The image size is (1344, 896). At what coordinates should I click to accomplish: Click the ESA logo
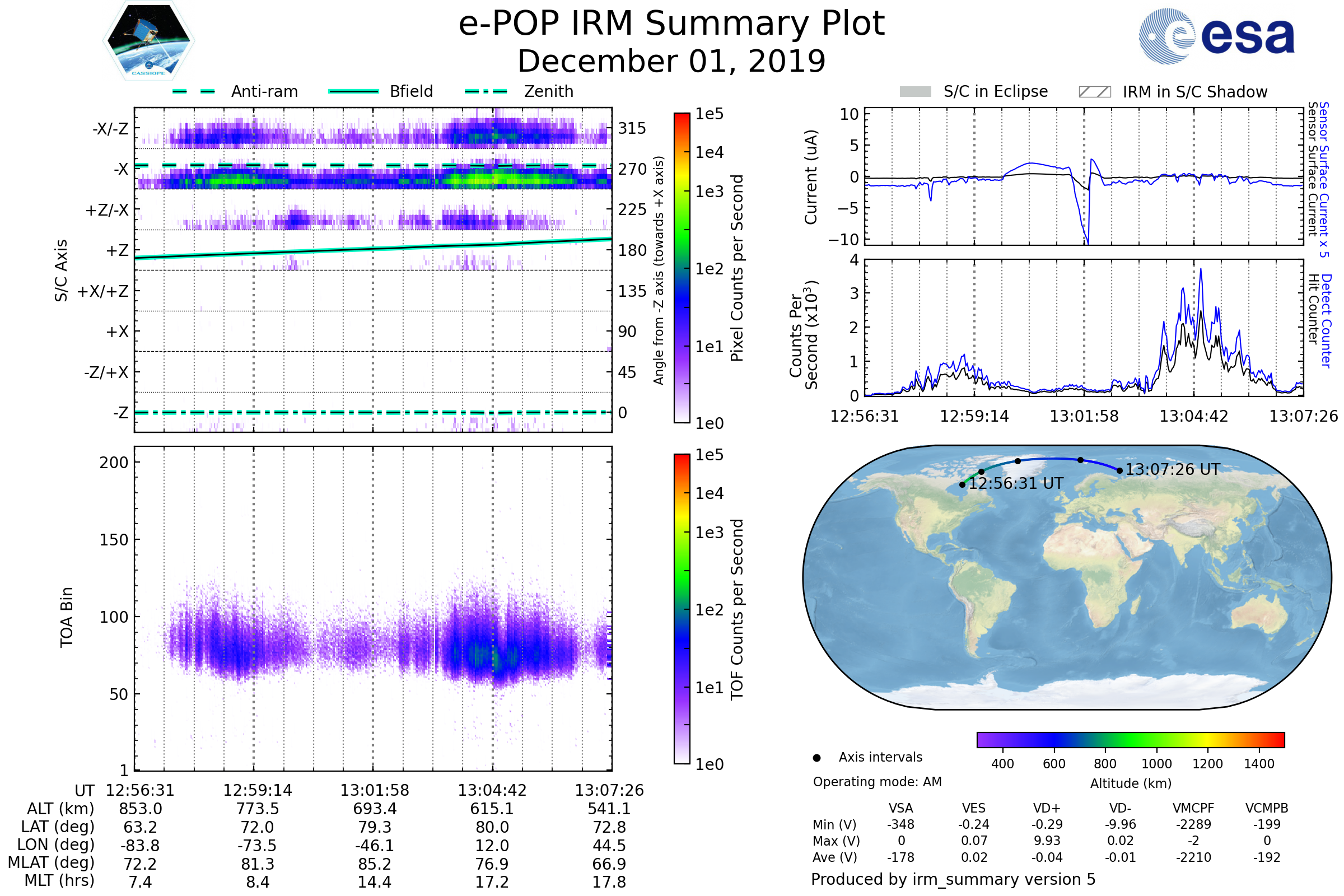coord(1216,36)
